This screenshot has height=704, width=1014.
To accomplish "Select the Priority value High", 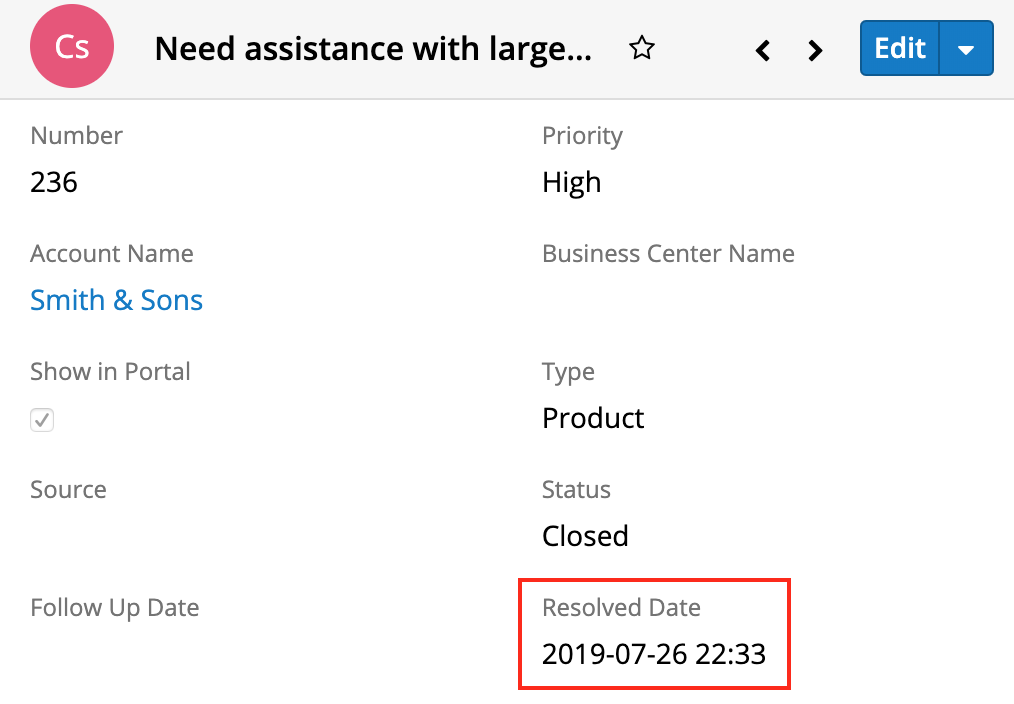I will tap(571, 182).
